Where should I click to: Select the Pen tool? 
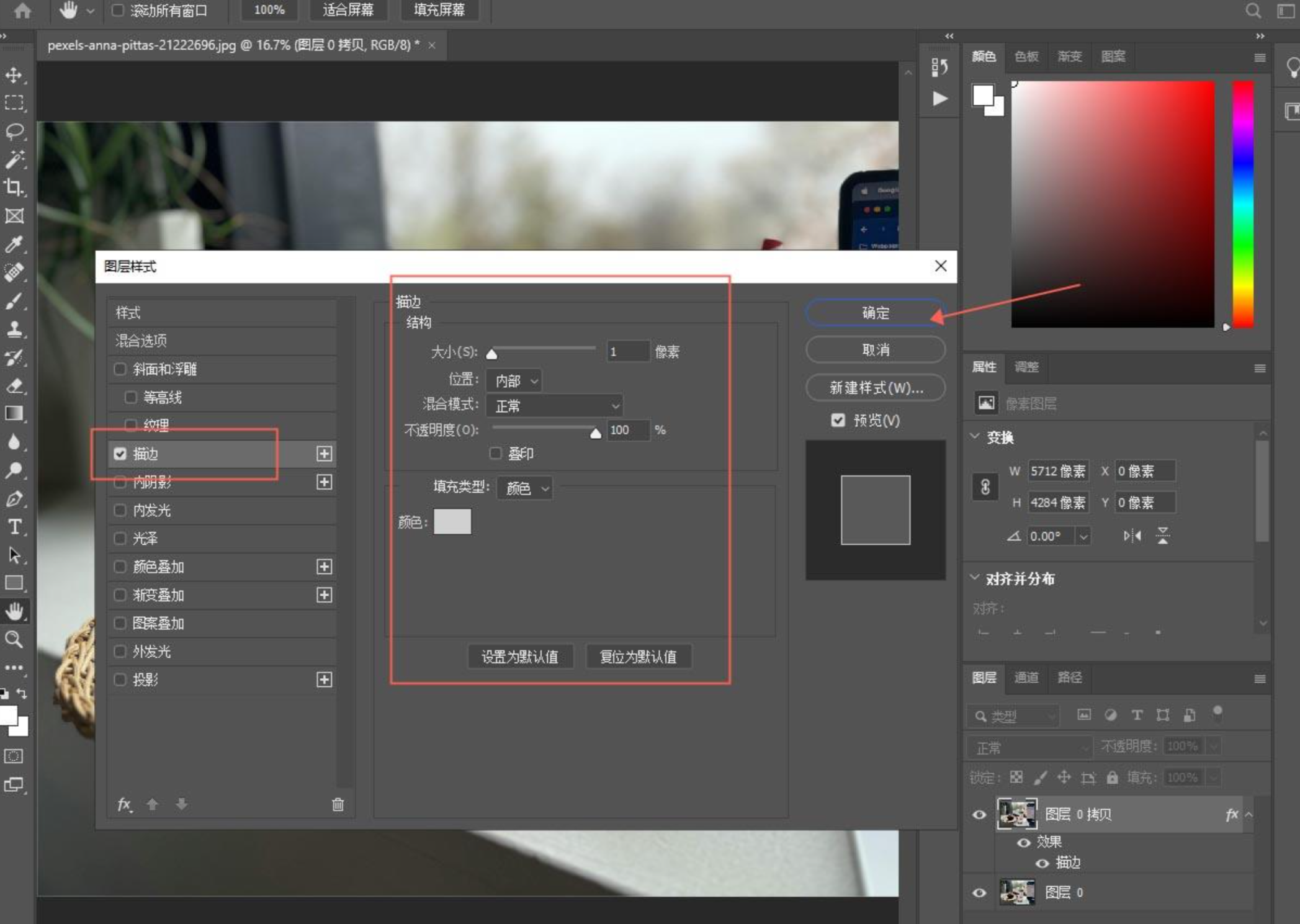click(x=14, y=498)
